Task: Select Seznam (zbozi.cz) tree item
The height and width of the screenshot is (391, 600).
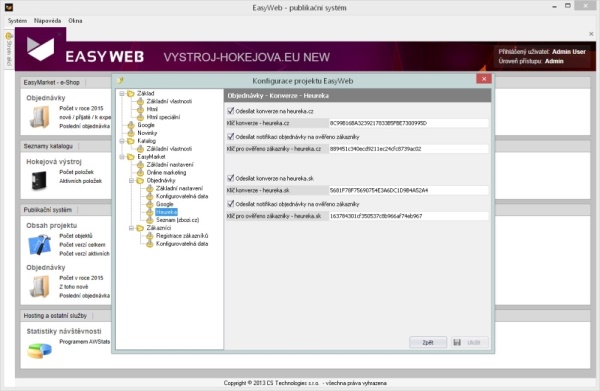Action: tap(178, 220)
